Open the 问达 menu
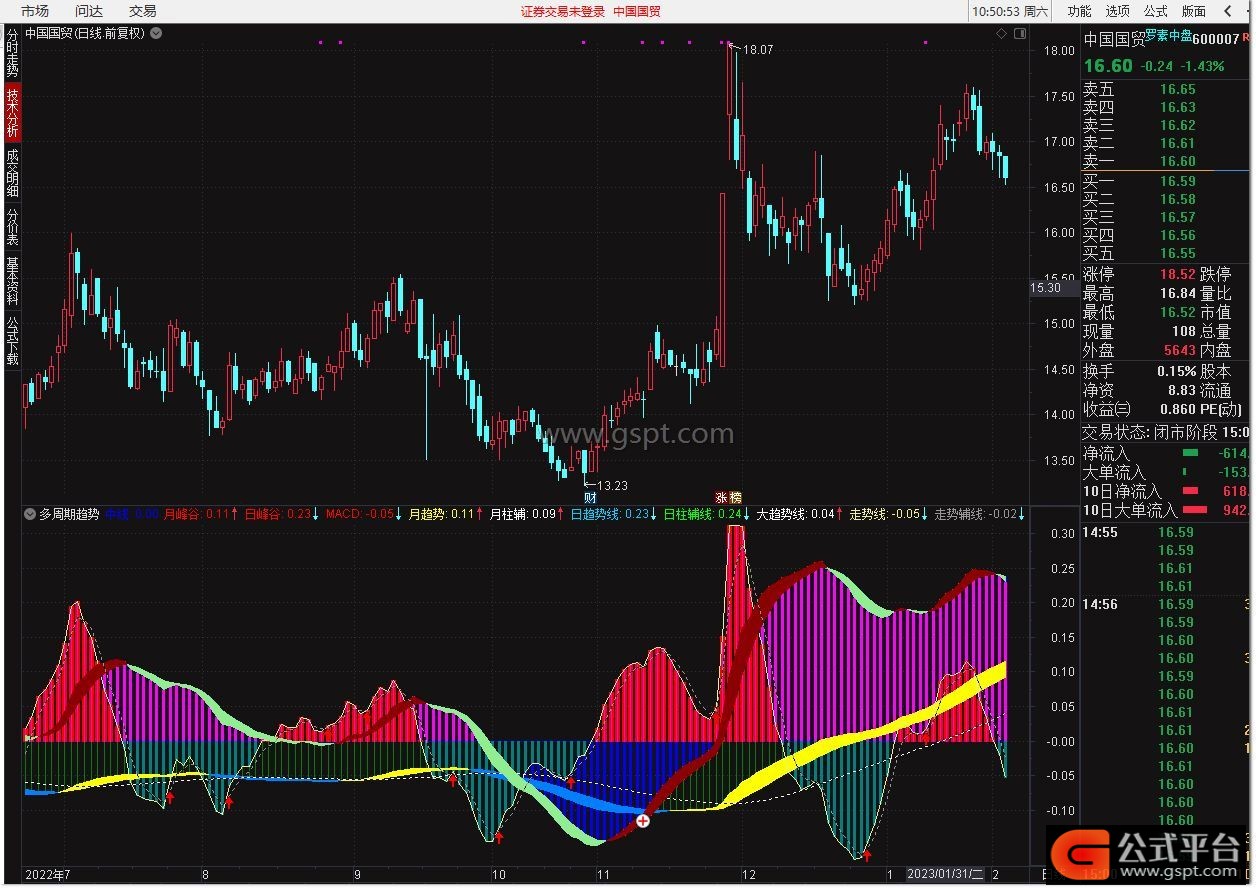This screenshot has width=1256, height=888. pos(88,11)
